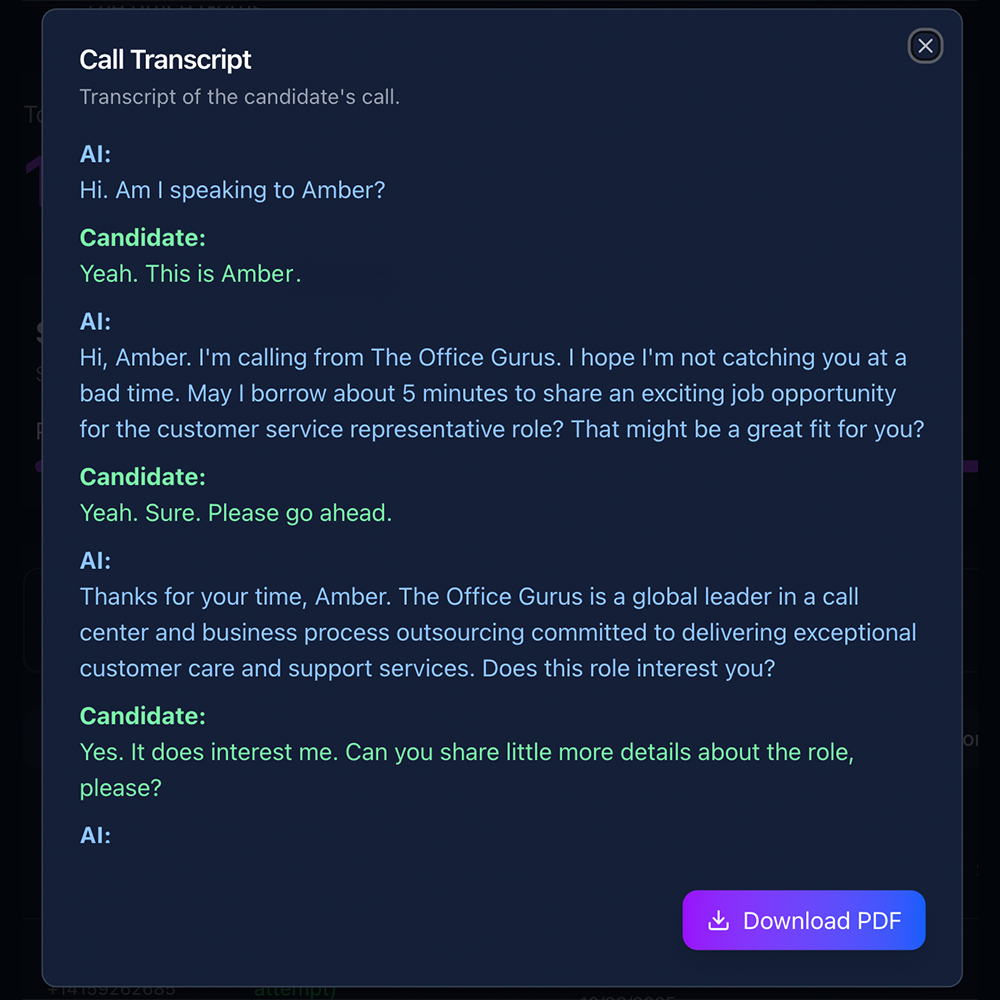Click the subtitle "Transcript of the candidate's call."
The image size is (1000, 1000).
pos(240,97)
